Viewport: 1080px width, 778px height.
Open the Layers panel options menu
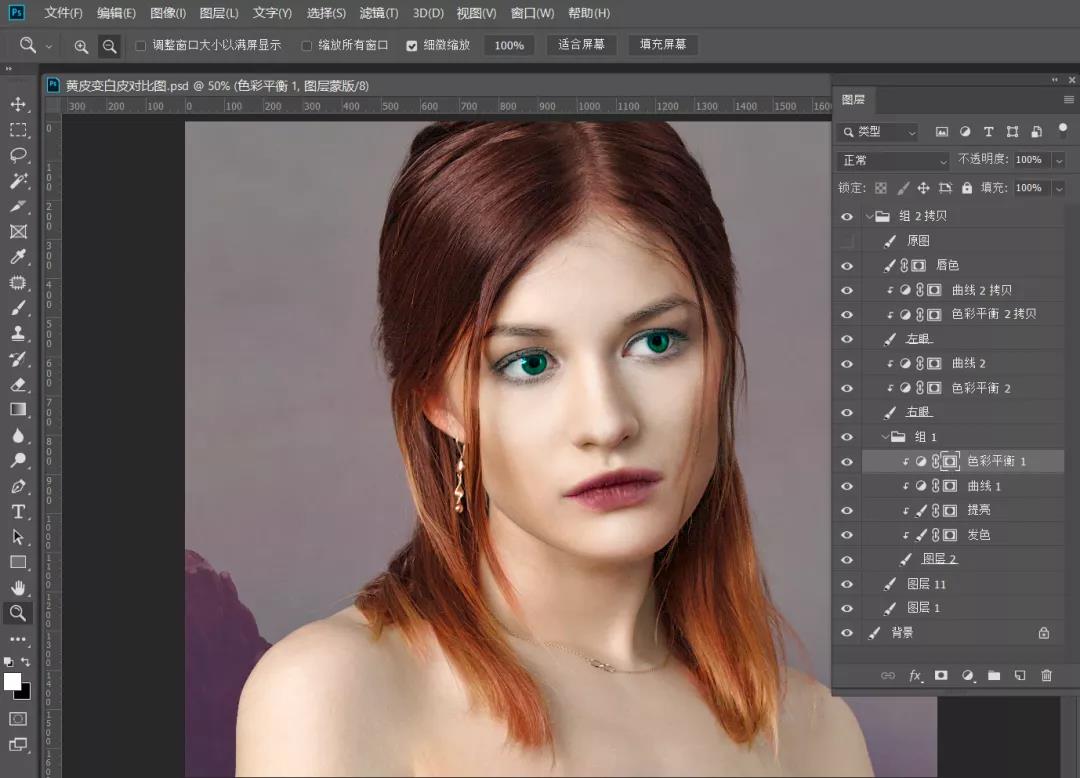1068,100
